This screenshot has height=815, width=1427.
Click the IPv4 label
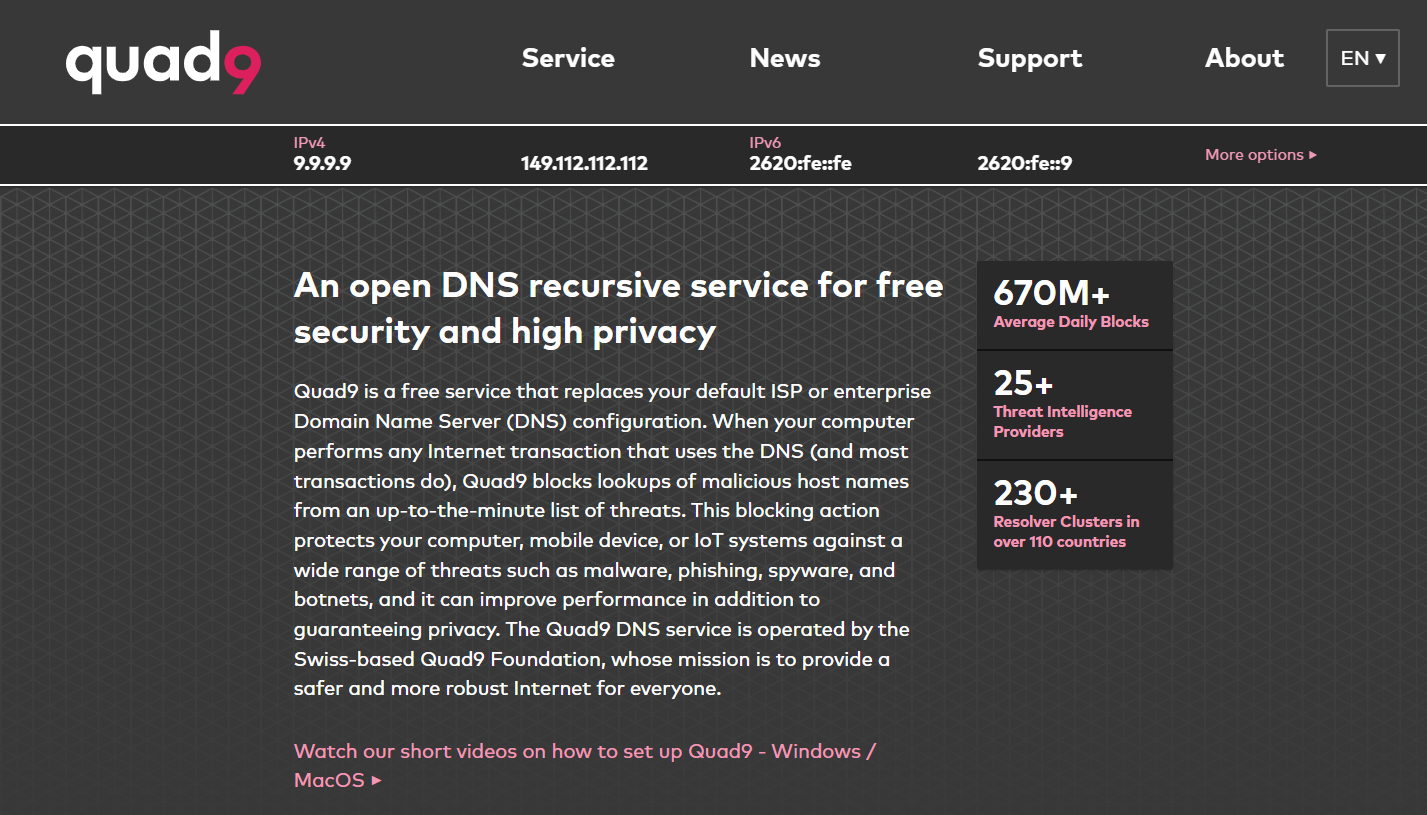tap(309, 143)
